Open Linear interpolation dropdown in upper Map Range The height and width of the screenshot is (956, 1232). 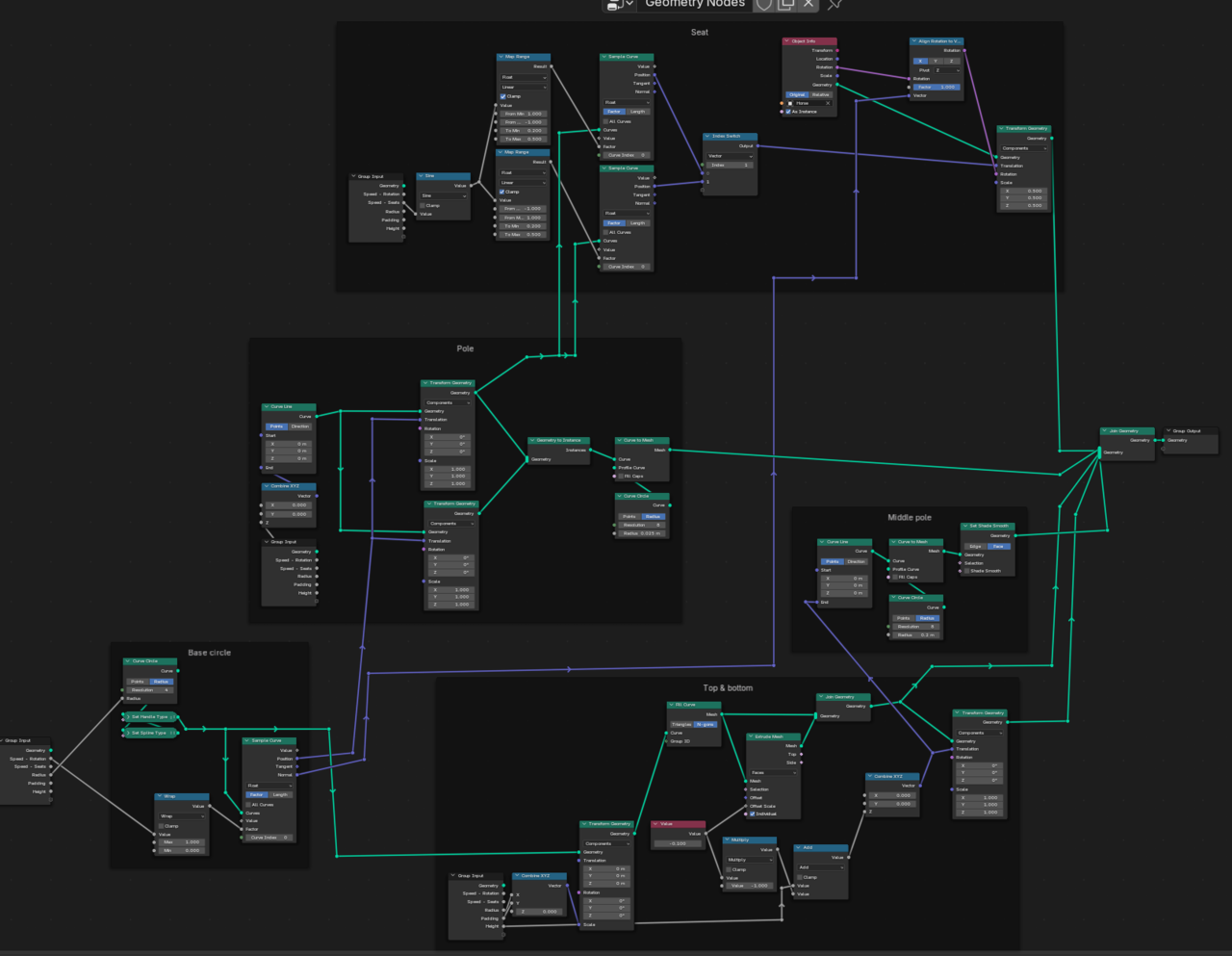click(524, 88)
